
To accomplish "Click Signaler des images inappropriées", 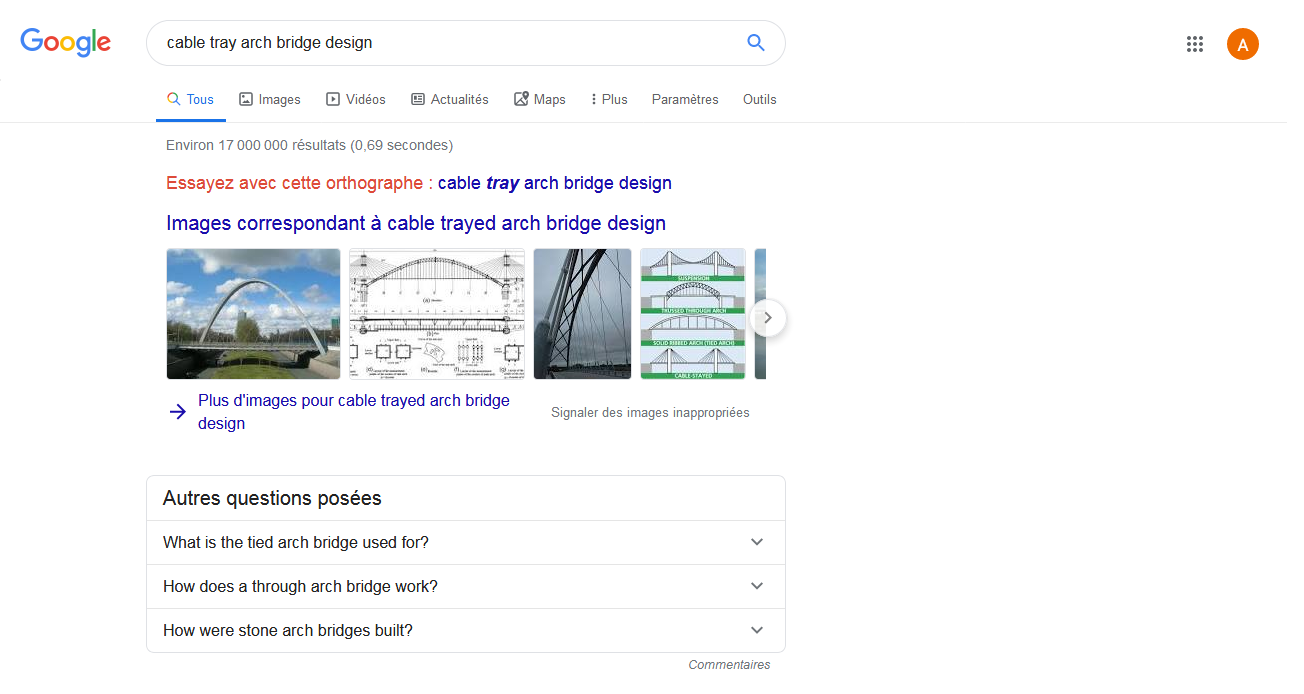I will 650,412.
